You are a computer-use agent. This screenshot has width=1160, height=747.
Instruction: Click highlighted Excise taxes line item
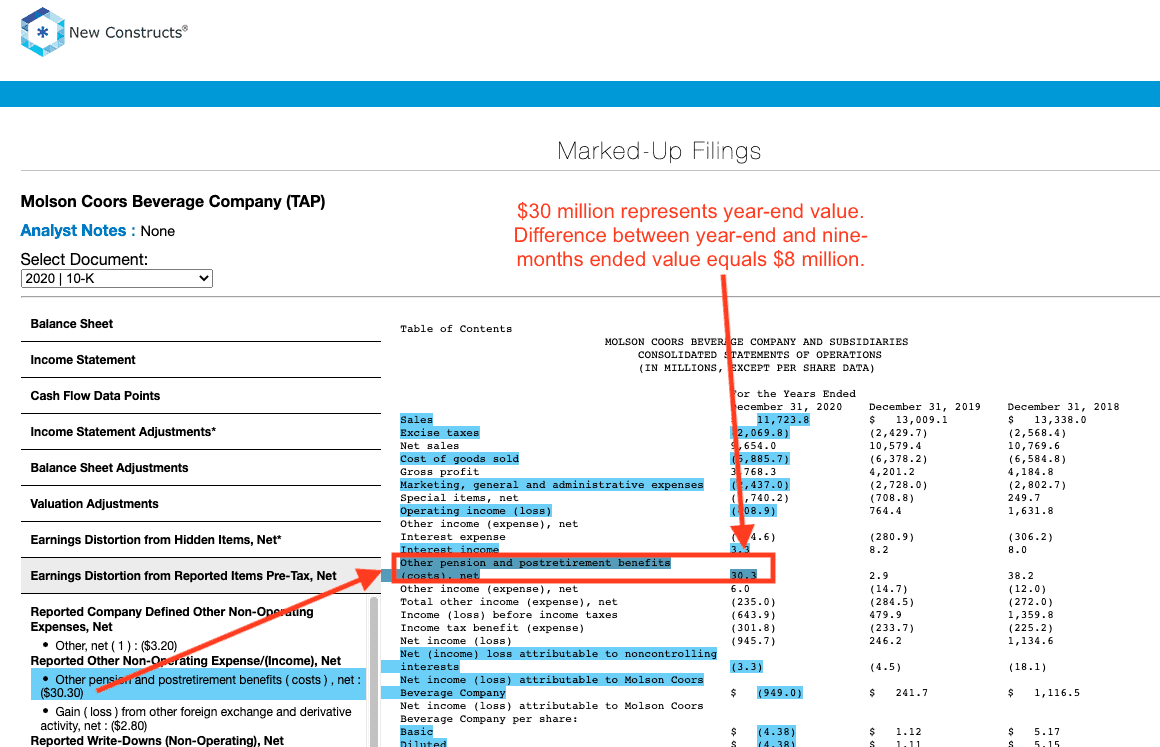[439, 433]
